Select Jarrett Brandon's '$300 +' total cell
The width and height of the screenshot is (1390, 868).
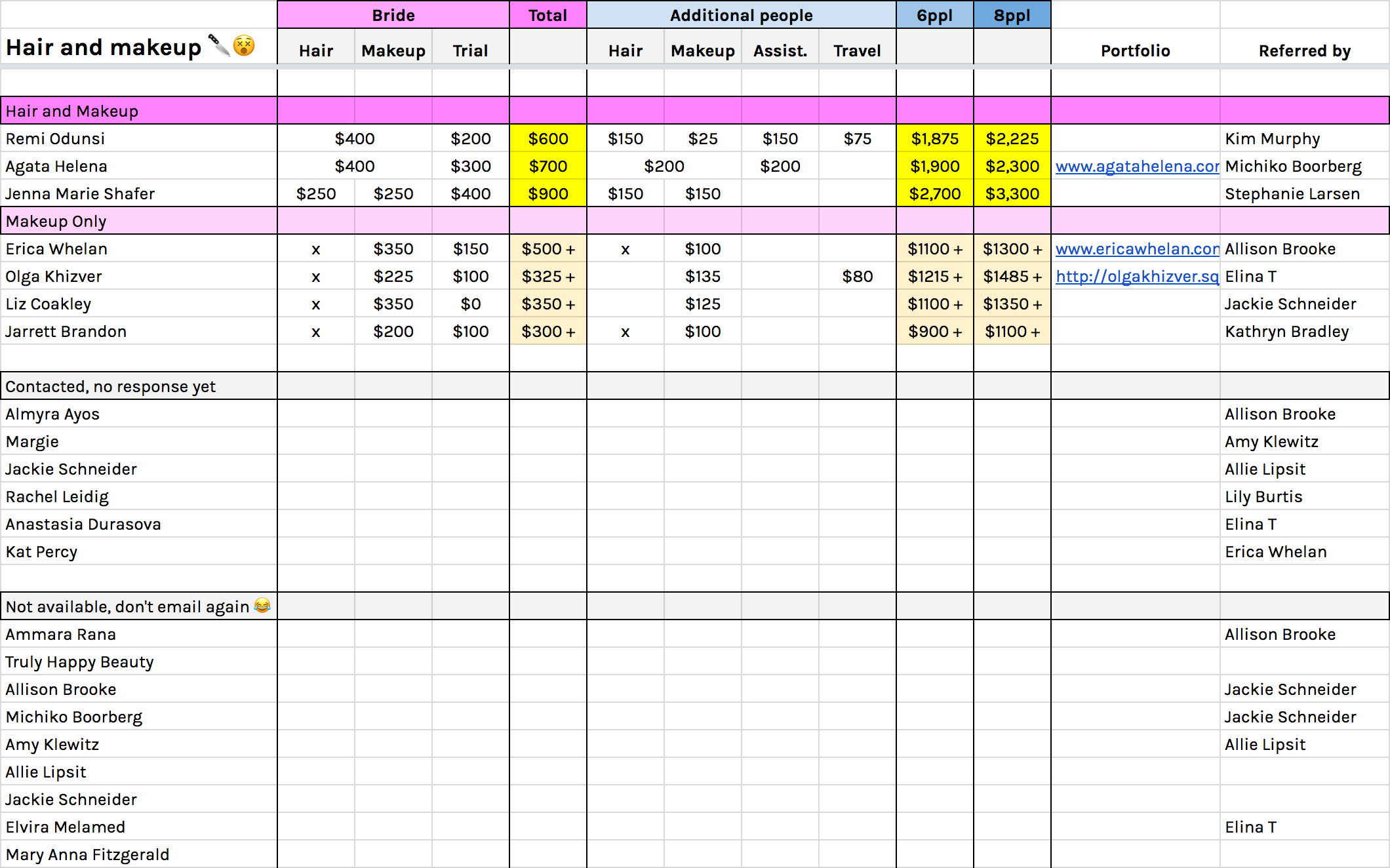click(548, 332)
